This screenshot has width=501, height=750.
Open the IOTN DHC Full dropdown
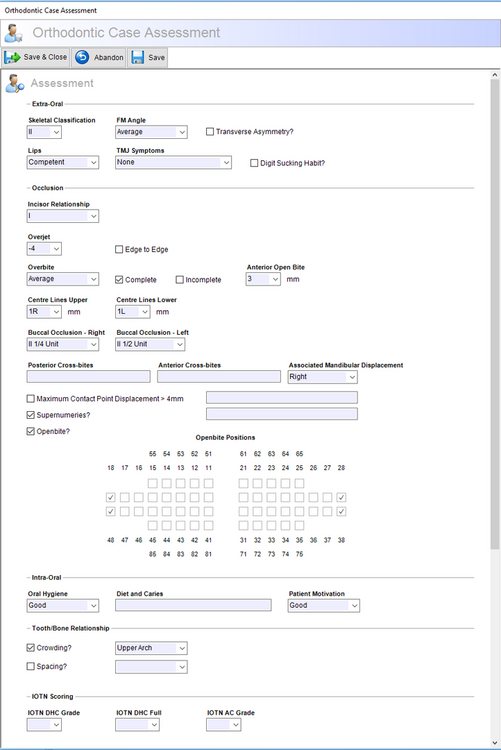137,725
